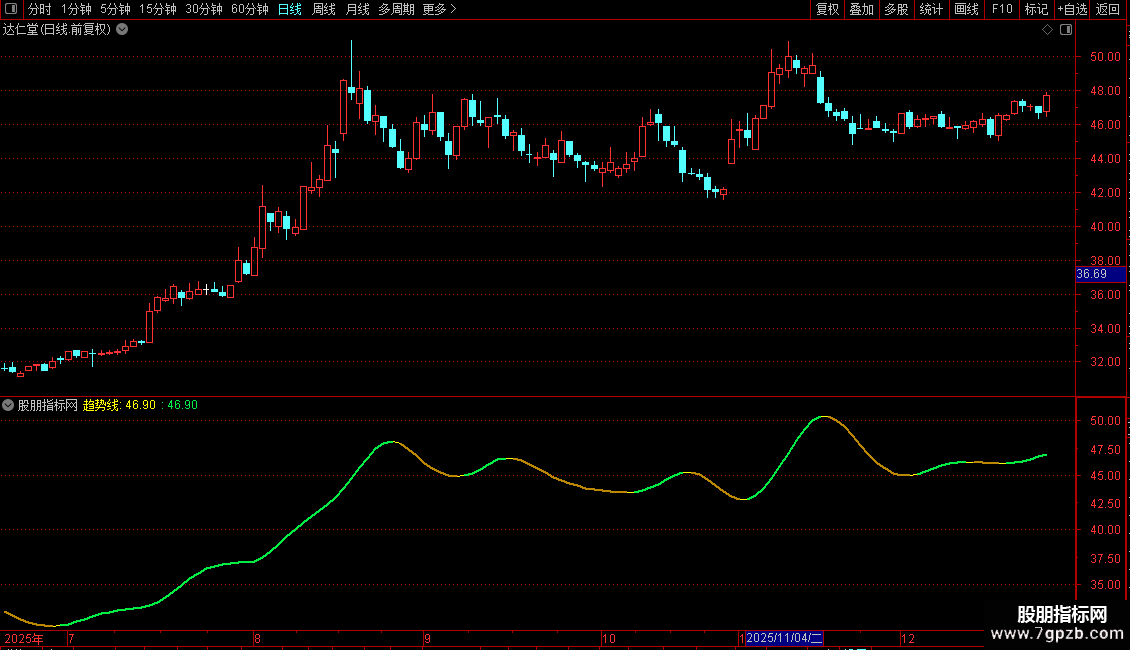Viewport: 1130px width, 650px height.
Task: Click the month 8 label on time axis
Action: pos(257,638)
